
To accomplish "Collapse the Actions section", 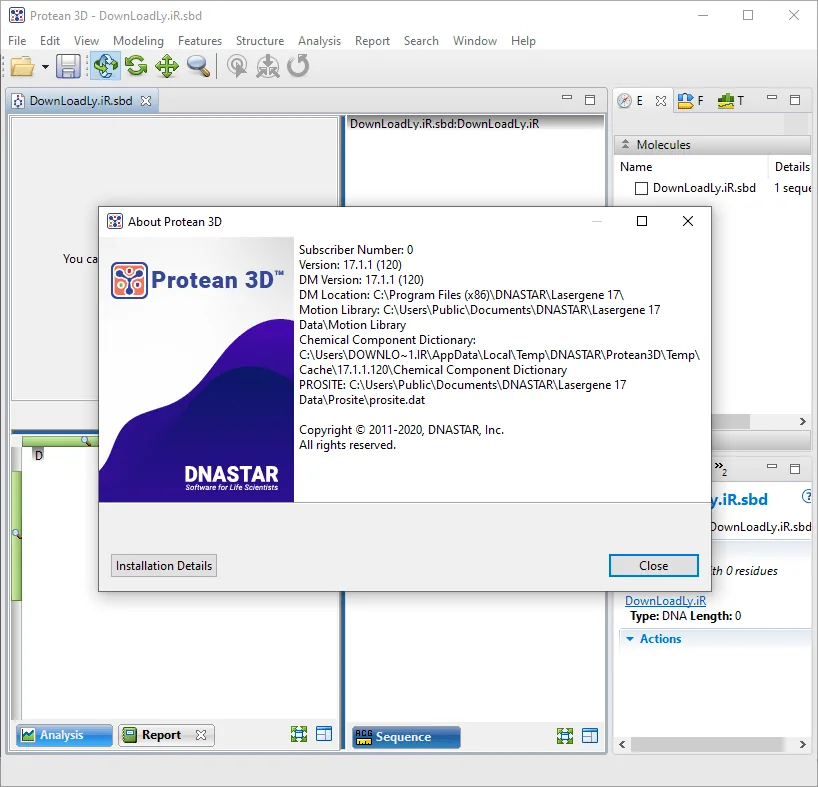I will tap(630, 639).
